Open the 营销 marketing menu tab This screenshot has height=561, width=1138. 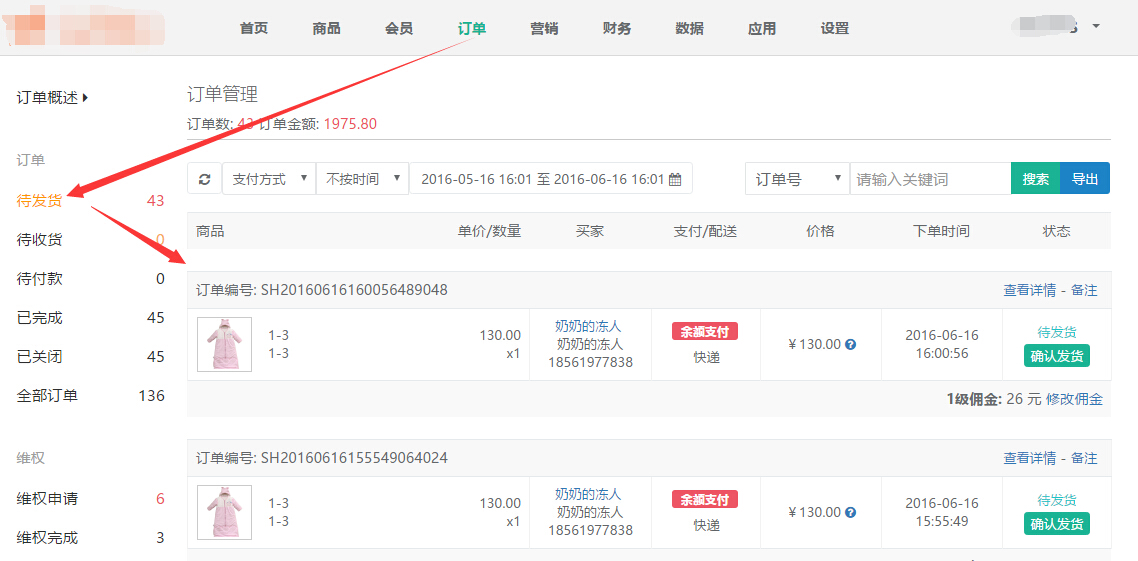(x=544, y=28)
